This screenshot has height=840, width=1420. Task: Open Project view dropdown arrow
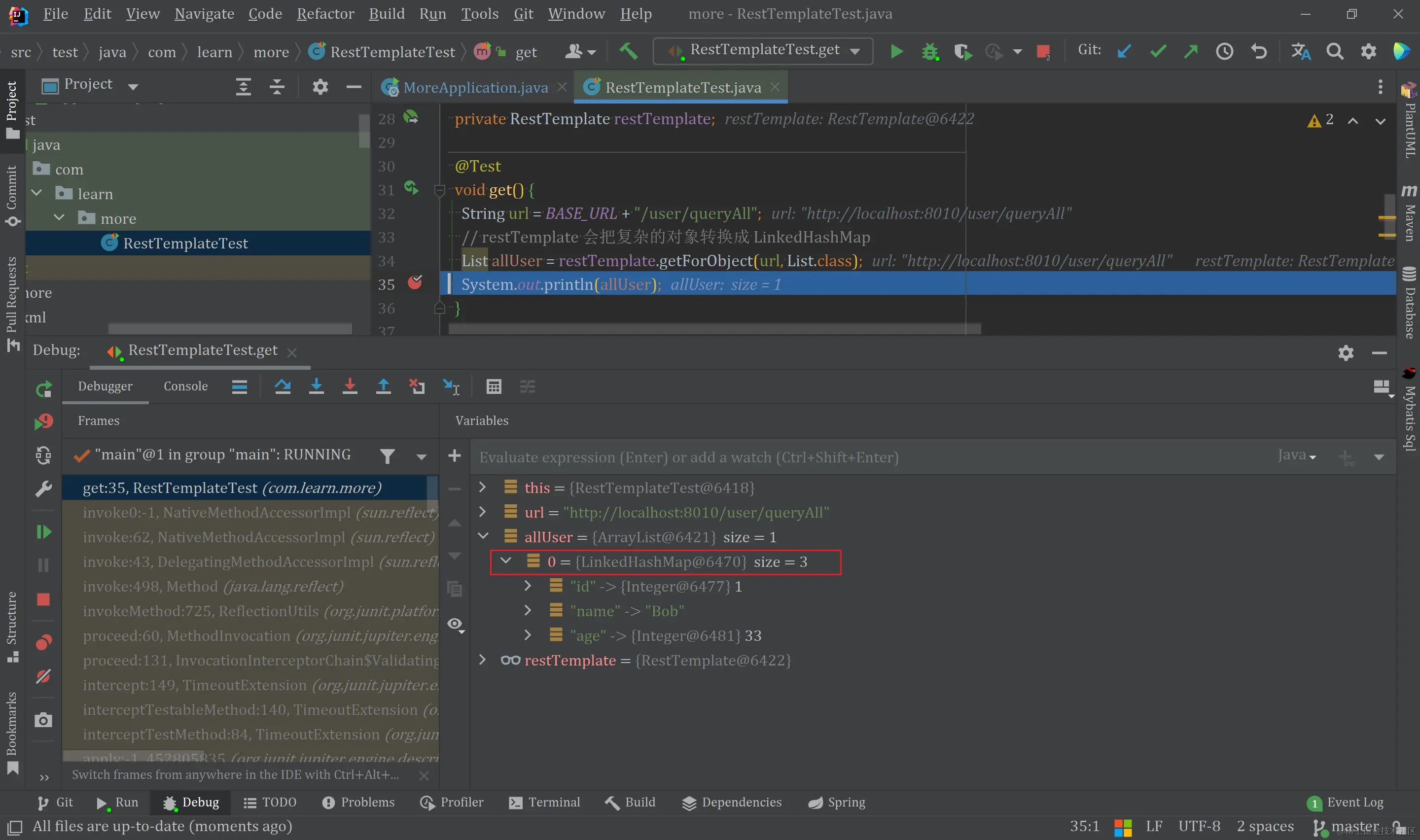133,86
